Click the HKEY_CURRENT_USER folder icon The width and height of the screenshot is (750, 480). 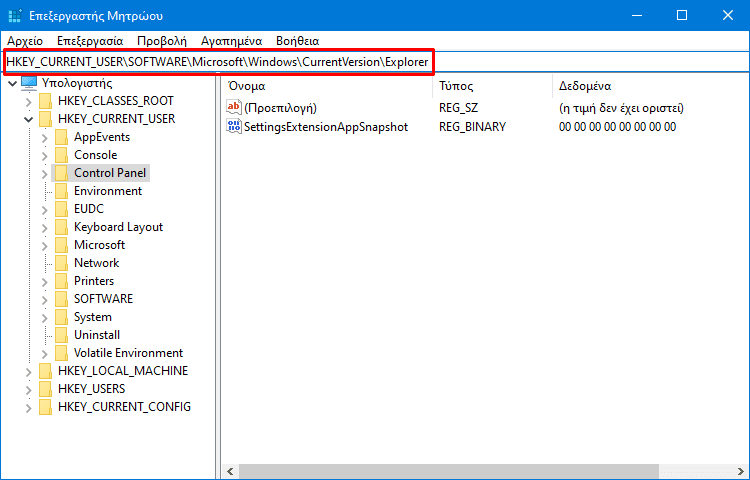click(45, 119)
